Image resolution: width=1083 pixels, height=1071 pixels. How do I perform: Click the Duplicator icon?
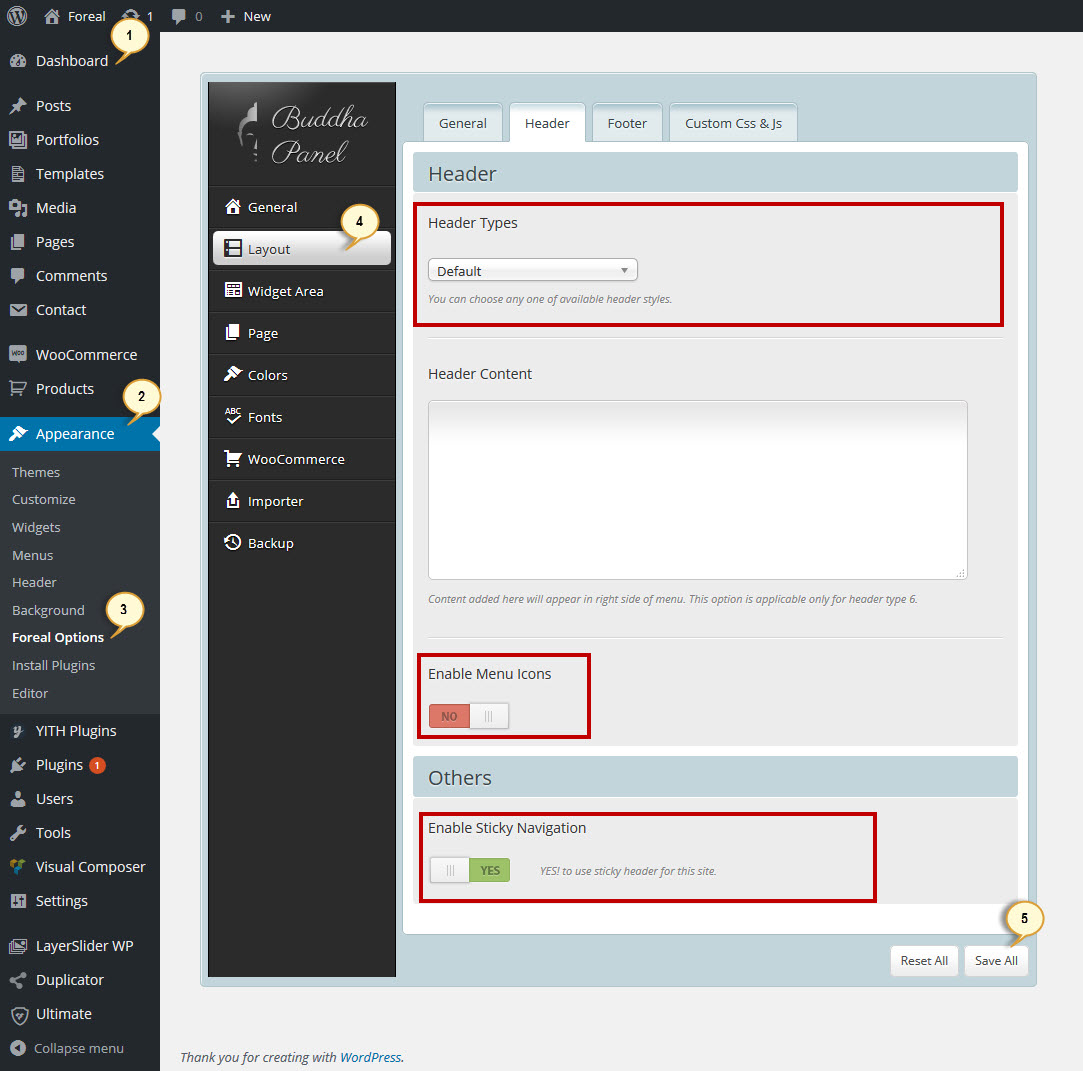pos(19,980)
